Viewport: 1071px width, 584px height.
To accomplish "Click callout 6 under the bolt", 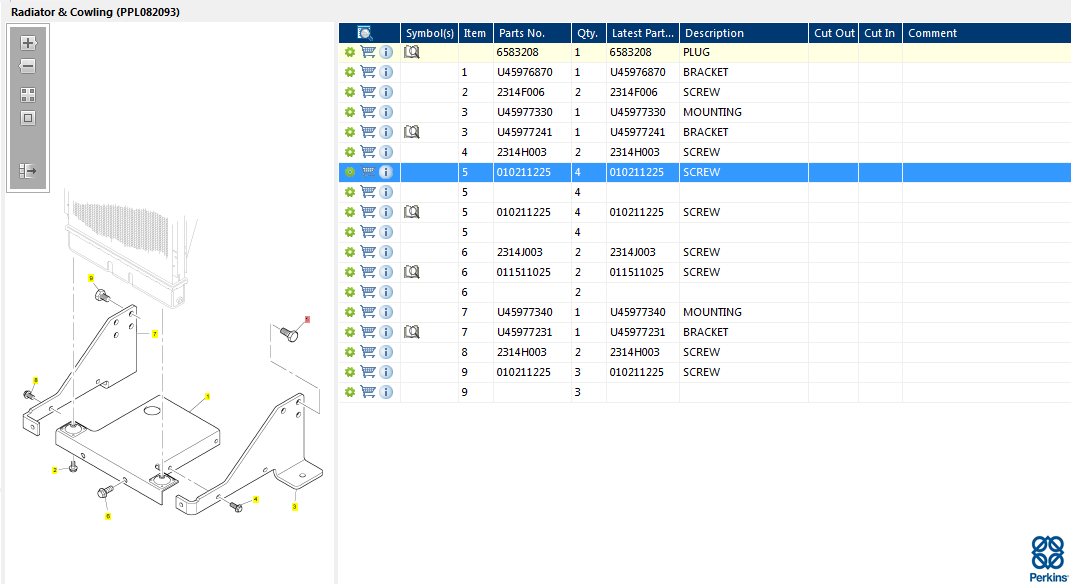I will click(107, 516).
